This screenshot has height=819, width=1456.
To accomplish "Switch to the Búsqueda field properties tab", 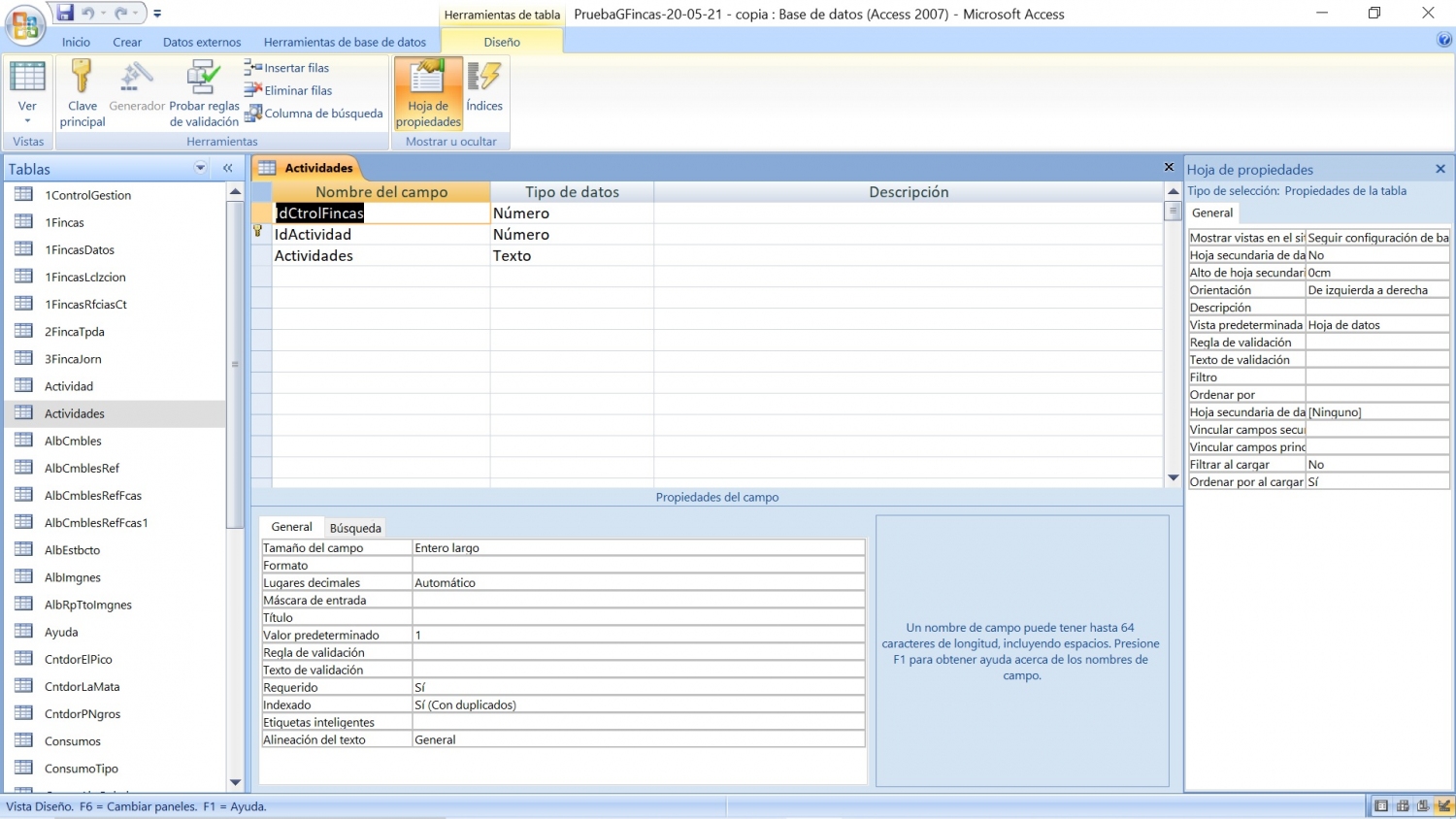I will (x=355, y=528).
